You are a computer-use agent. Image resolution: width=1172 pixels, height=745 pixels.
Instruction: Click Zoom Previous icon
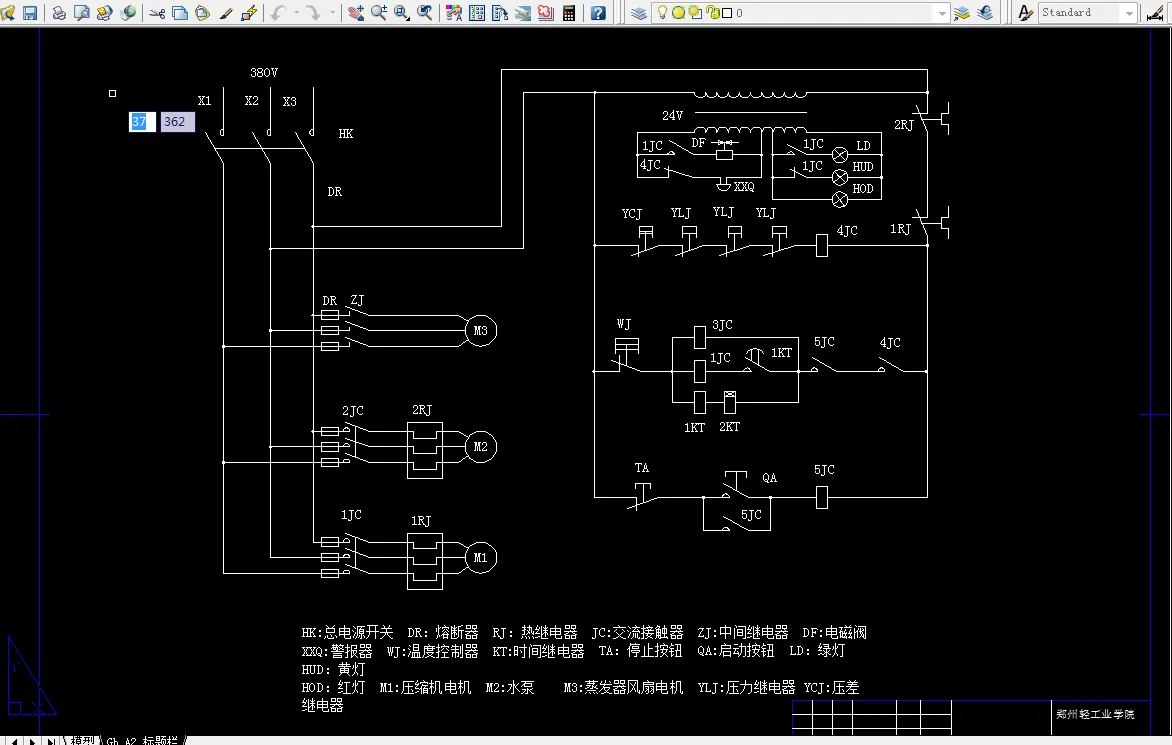(x=425, y=12)
